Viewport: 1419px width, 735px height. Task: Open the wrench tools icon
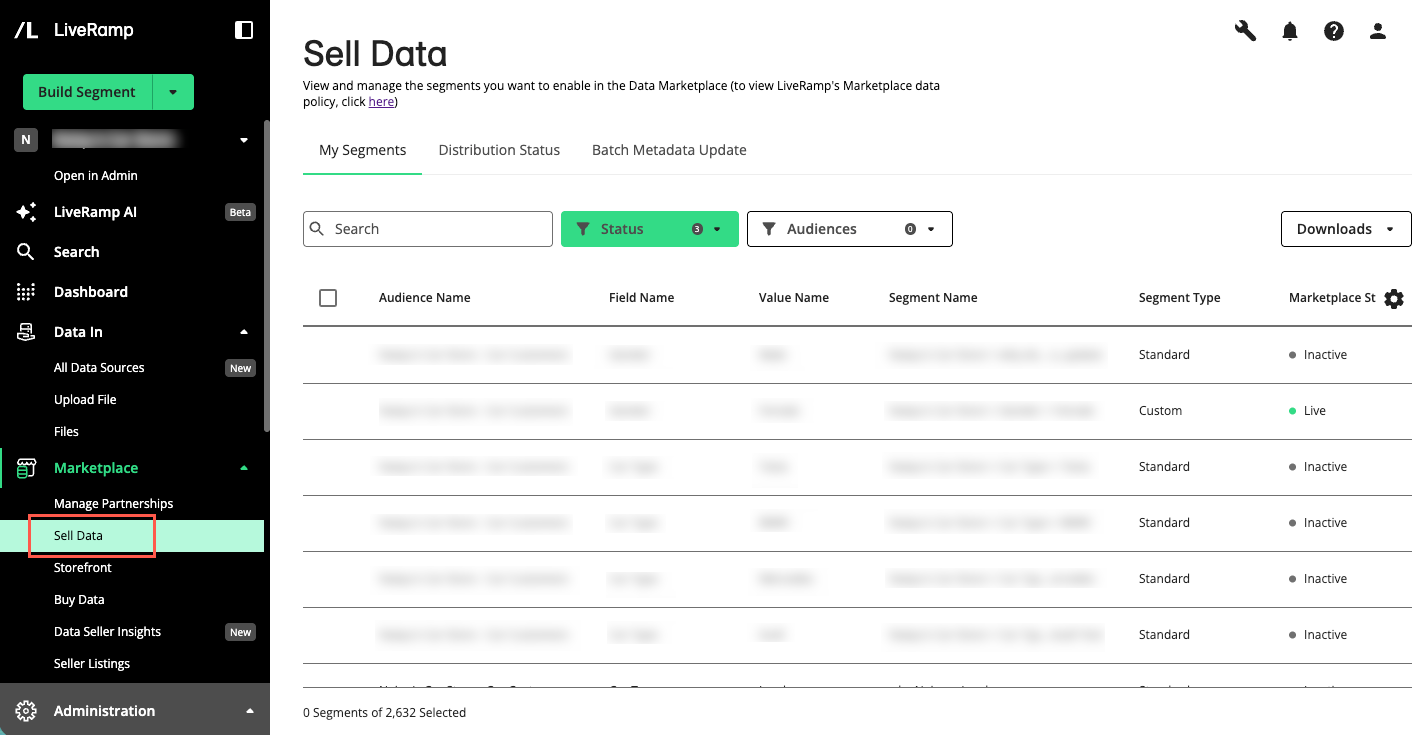(1245, 31)
